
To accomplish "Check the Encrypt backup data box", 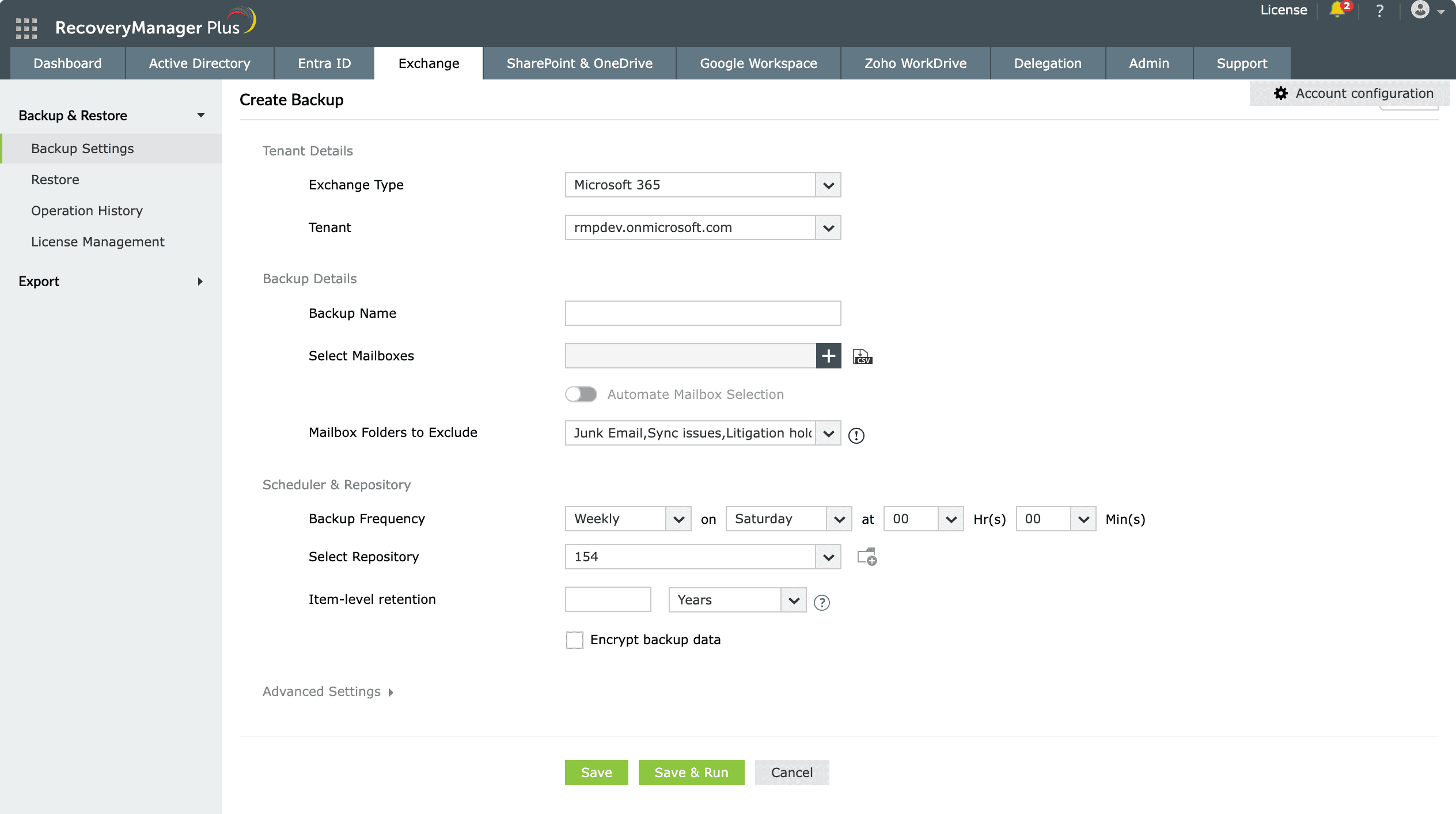I will (x=574, y=640).
